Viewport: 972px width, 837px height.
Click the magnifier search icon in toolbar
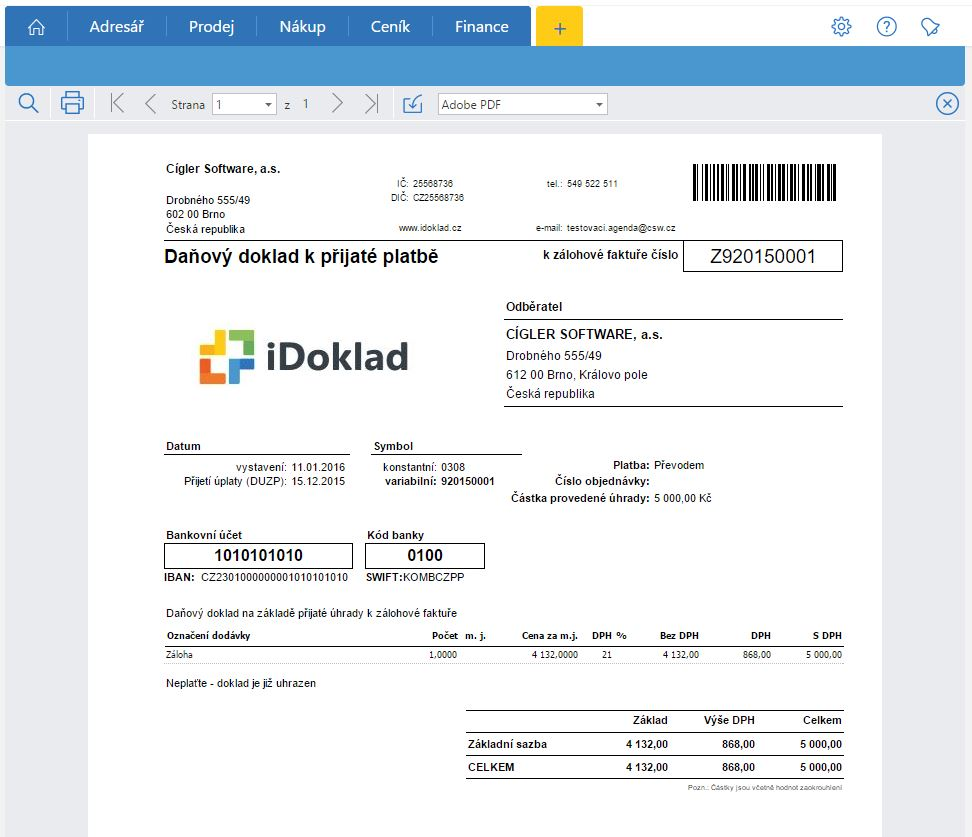coord(28,103)
